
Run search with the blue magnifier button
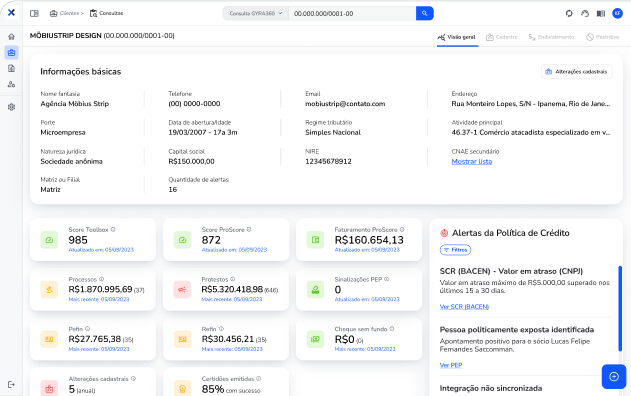coord(425,13)
